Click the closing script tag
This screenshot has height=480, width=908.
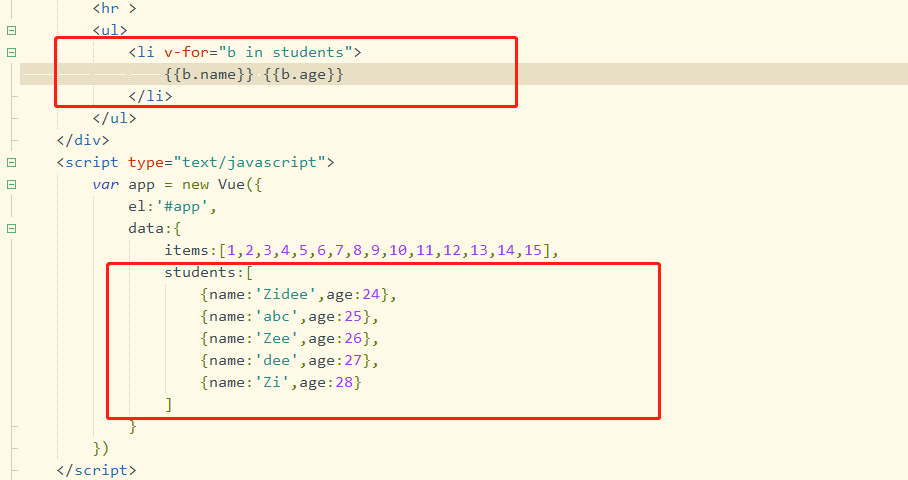pos(97,470)
